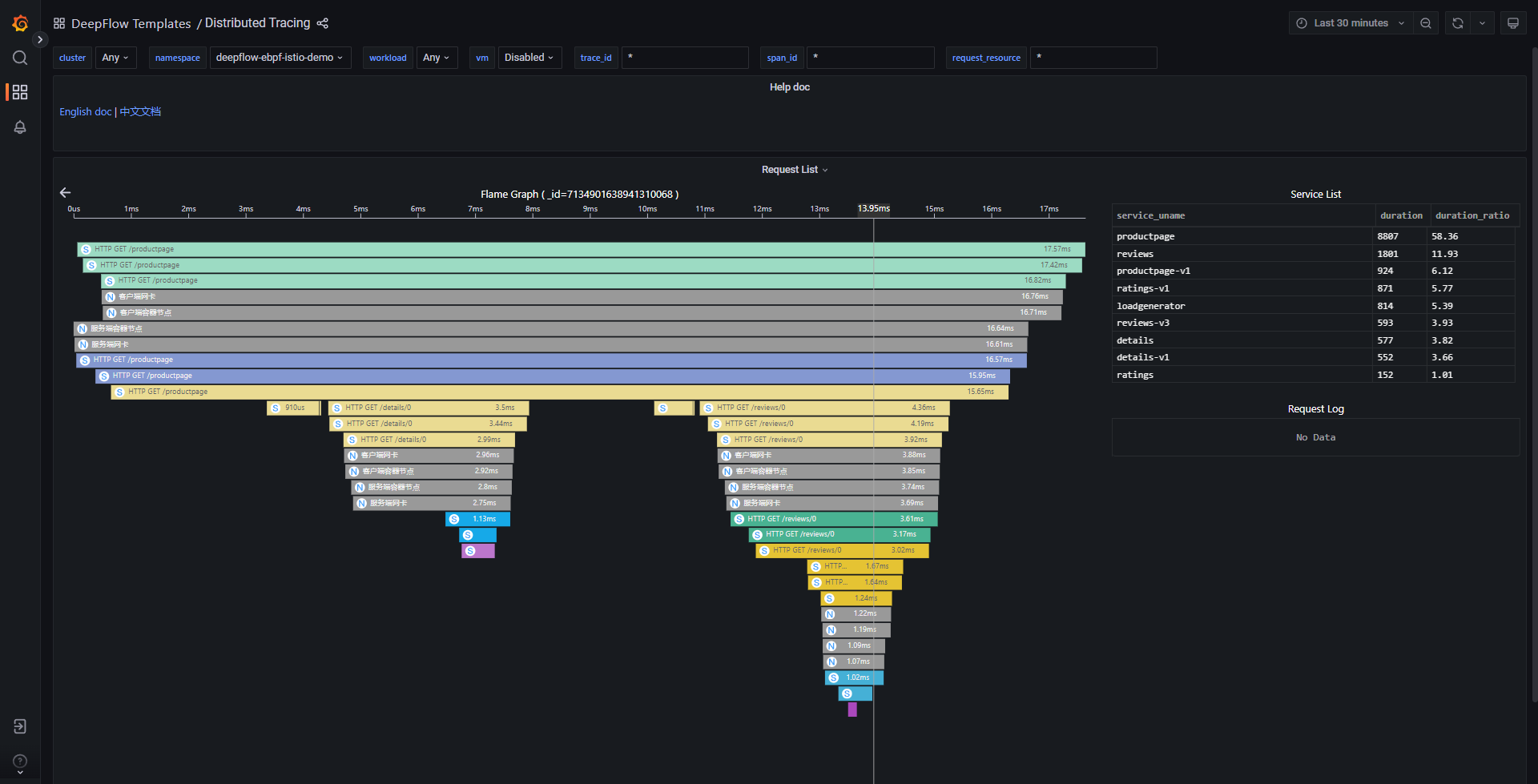Expand the Request List panel title menu
Viewport: 1538px width, 784px height.
pyautogui.click(x=795, y=169)
